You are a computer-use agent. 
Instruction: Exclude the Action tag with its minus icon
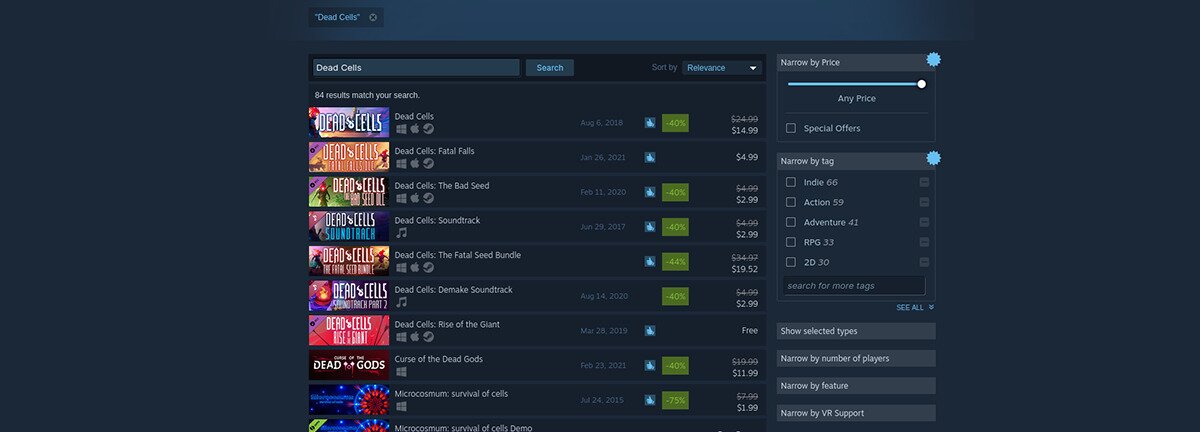(x=924, y=202)
